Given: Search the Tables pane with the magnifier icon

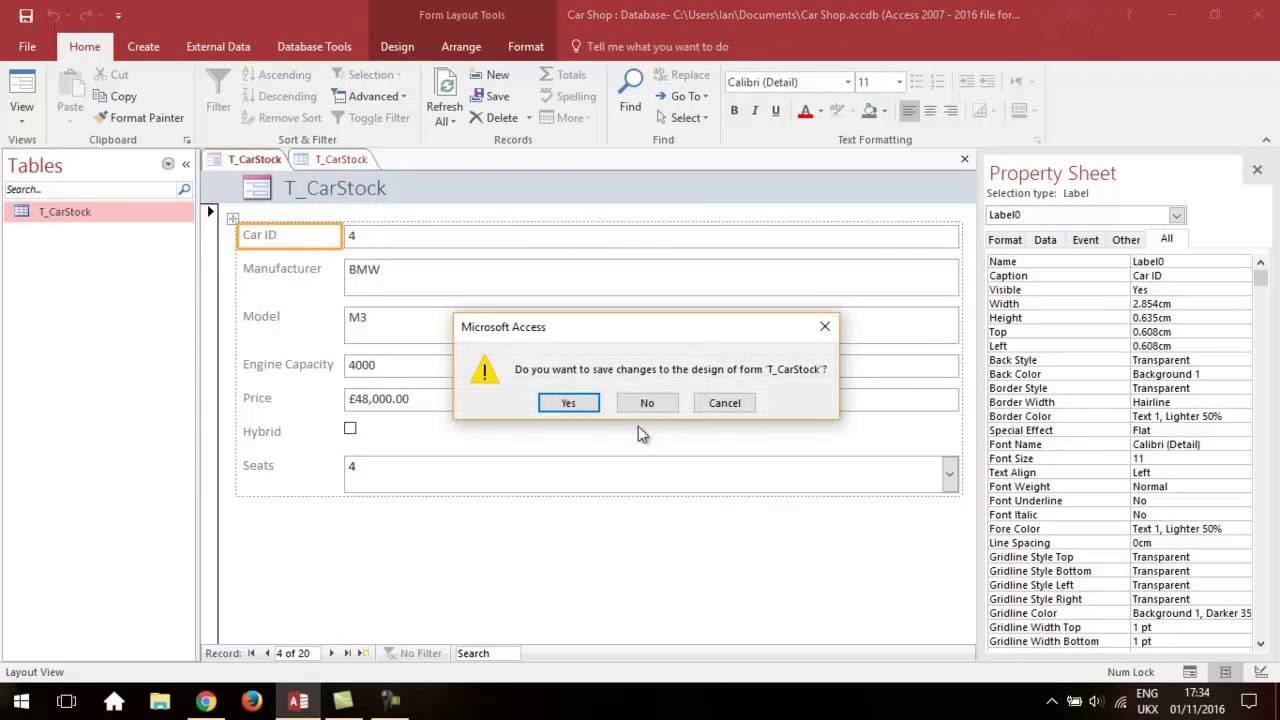Looking at the screenshot, I should (x=184, y=189).
